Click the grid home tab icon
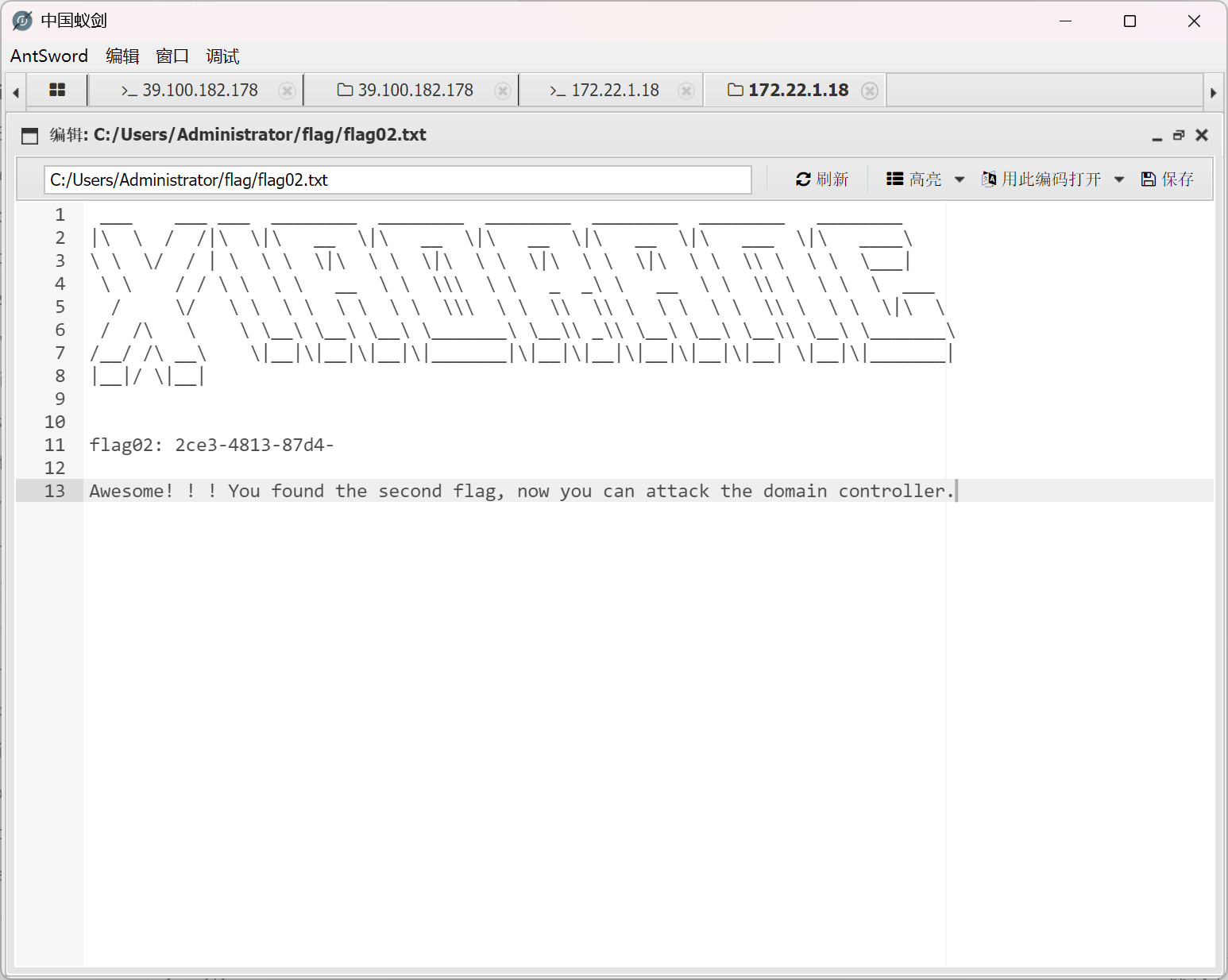Image resolution: width=1228 pixels, height=980 pixels. tap(57, 91)
